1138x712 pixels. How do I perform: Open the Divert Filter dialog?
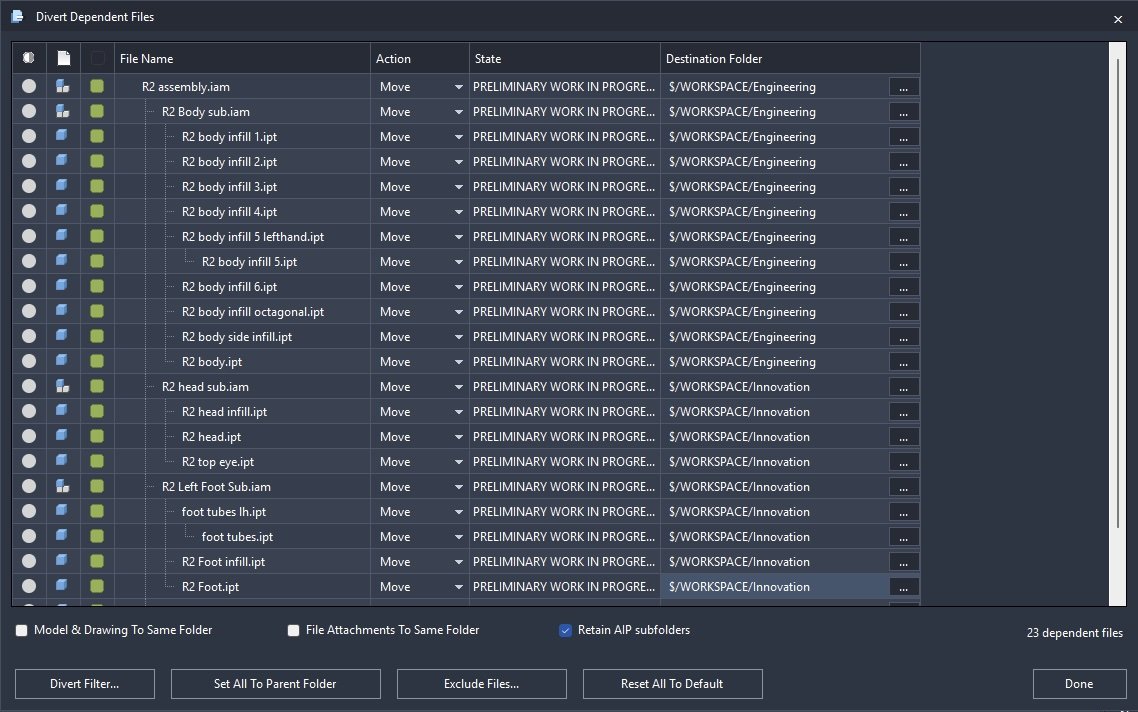pyautogui.click(x=85, y=684)
